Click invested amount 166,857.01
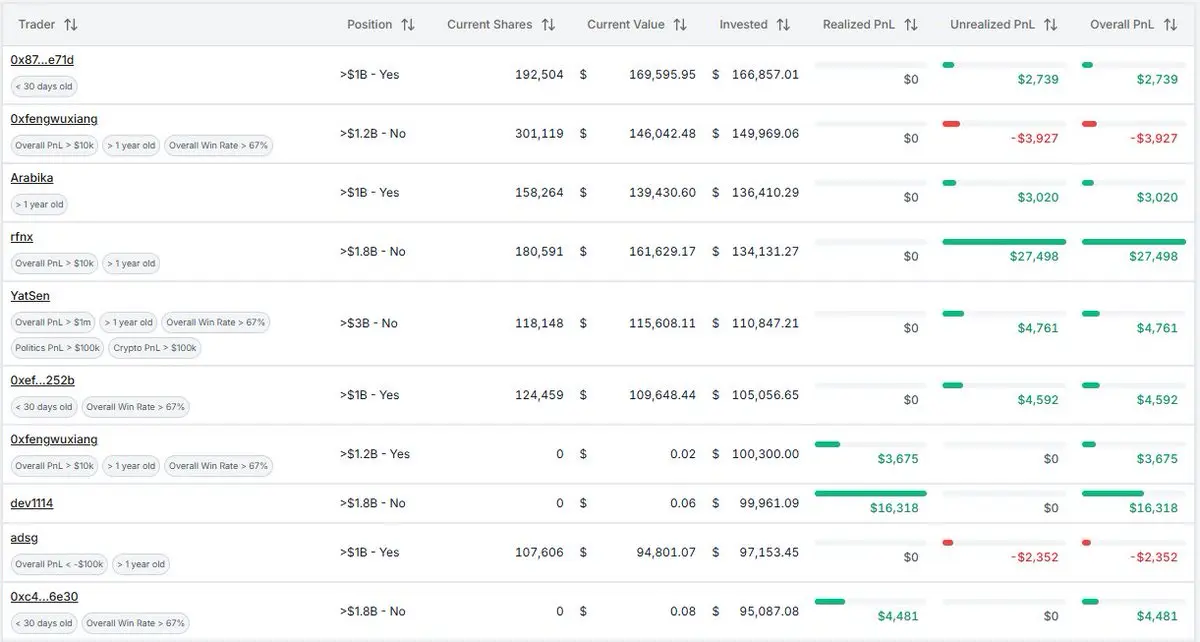 point(765,74)
